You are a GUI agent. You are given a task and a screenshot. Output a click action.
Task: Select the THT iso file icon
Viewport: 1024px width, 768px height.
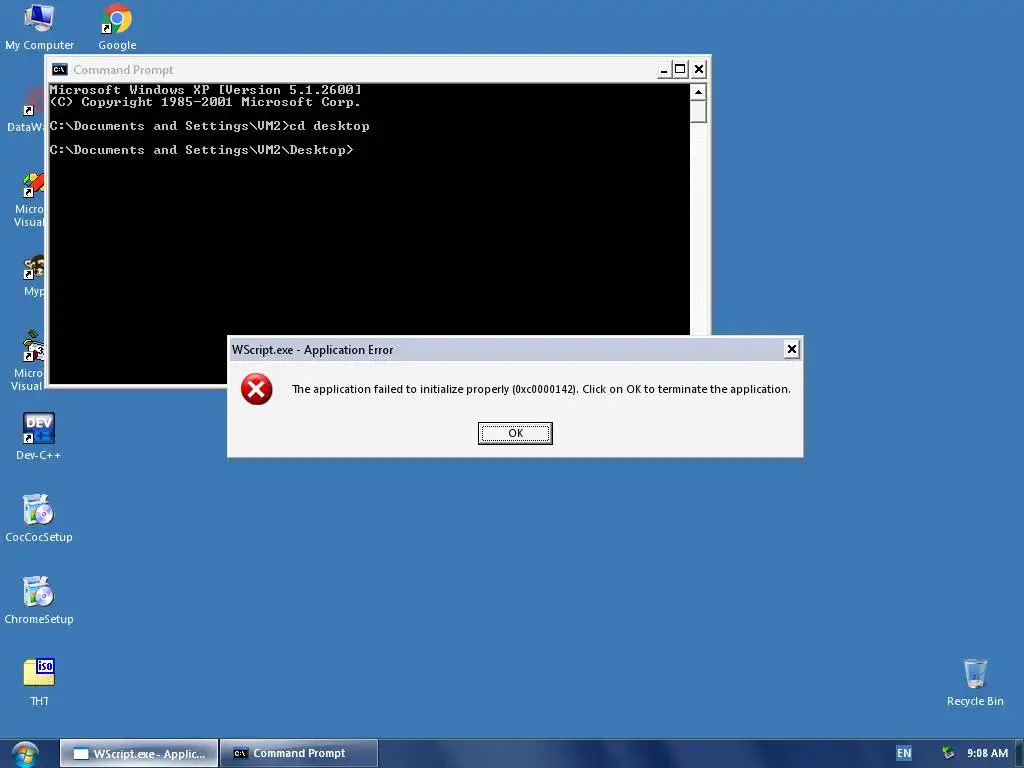[x=39, y=682]
